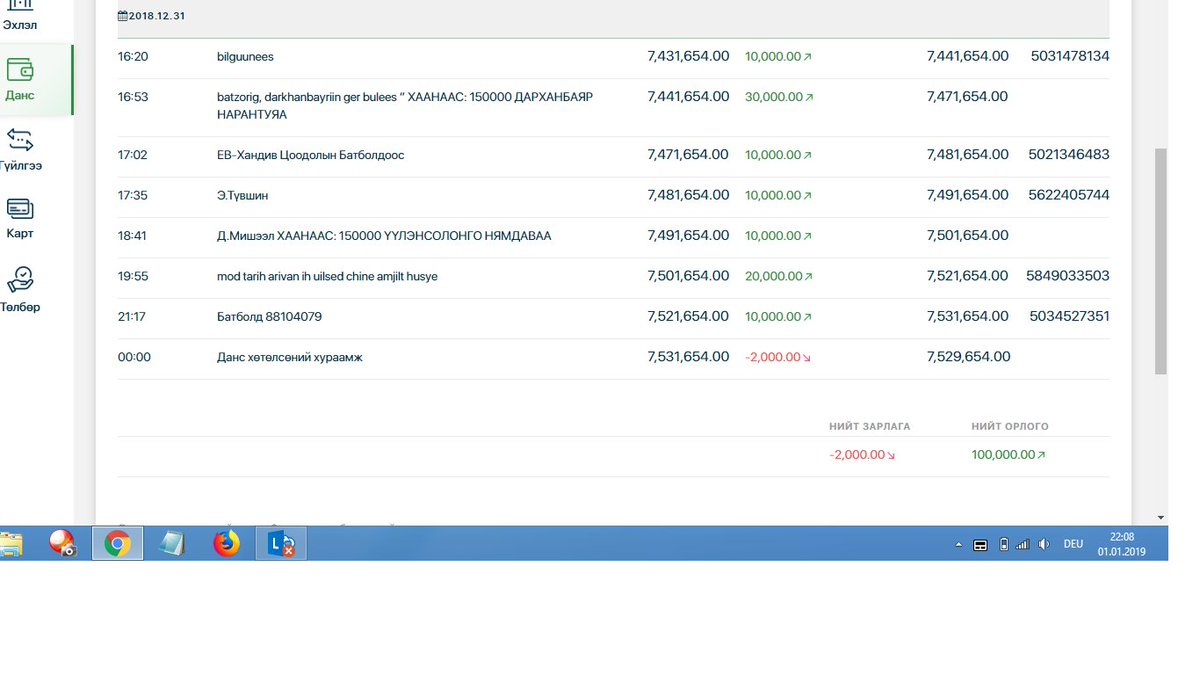Launch Firefox from the taskbar

click(227, 544)
